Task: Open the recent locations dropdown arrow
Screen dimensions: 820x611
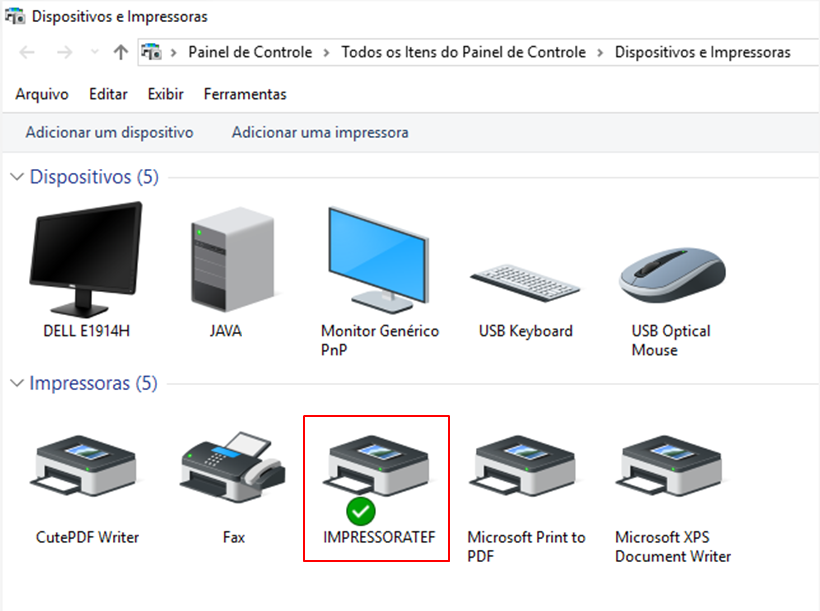Action: pyautogui.click(x=95, y=52)
